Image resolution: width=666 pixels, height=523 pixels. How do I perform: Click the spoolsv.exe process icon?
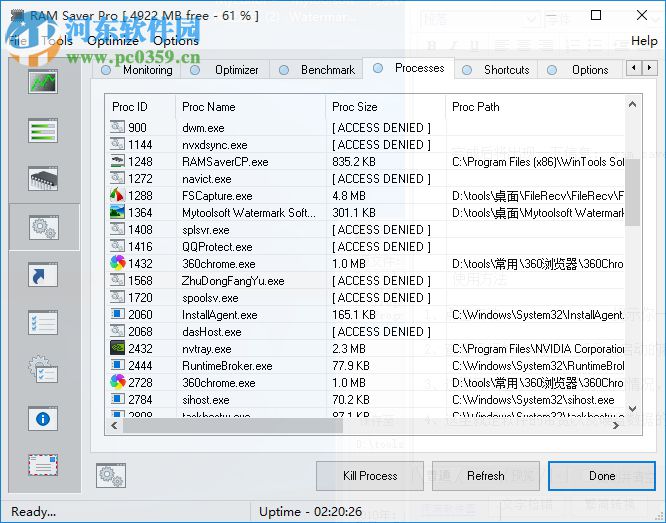point(117,297)
